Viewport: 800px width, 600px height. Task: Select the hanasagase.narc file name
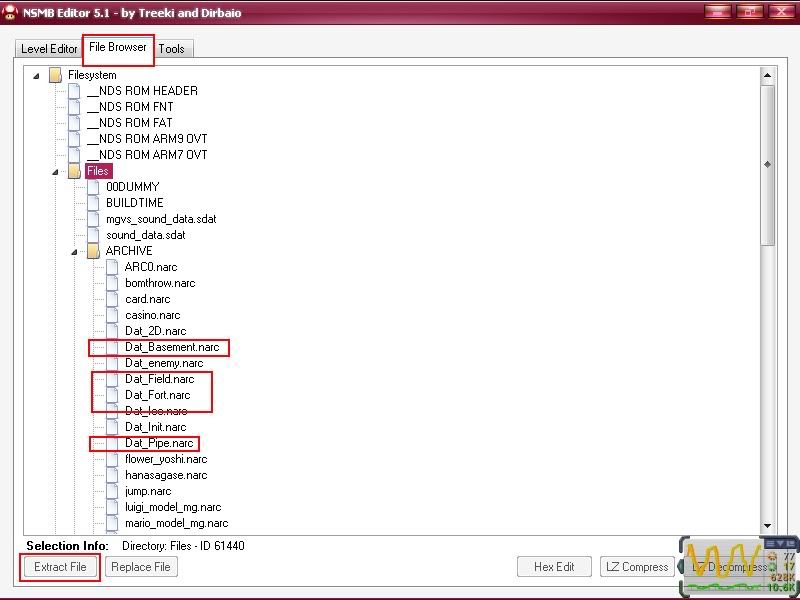click(x=166, y=476)
